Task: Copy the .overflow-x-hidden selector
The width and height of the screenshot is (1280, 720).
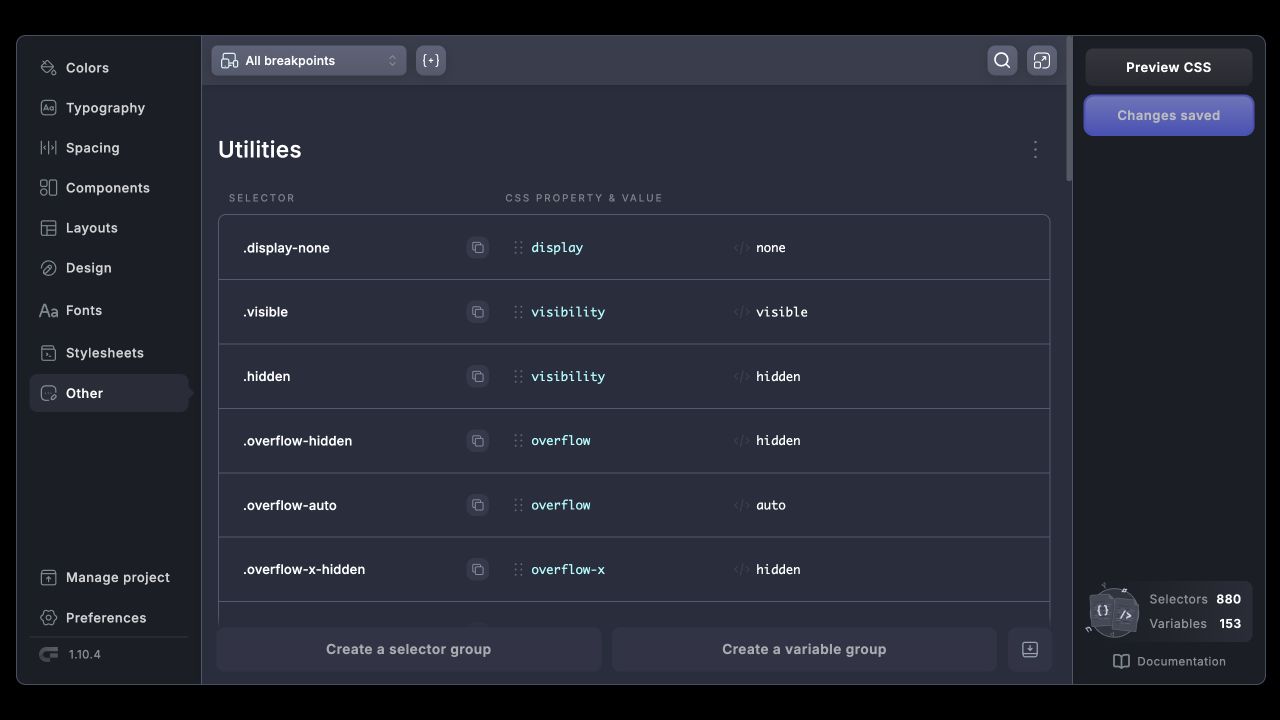Action: click(x=478, y=569)
